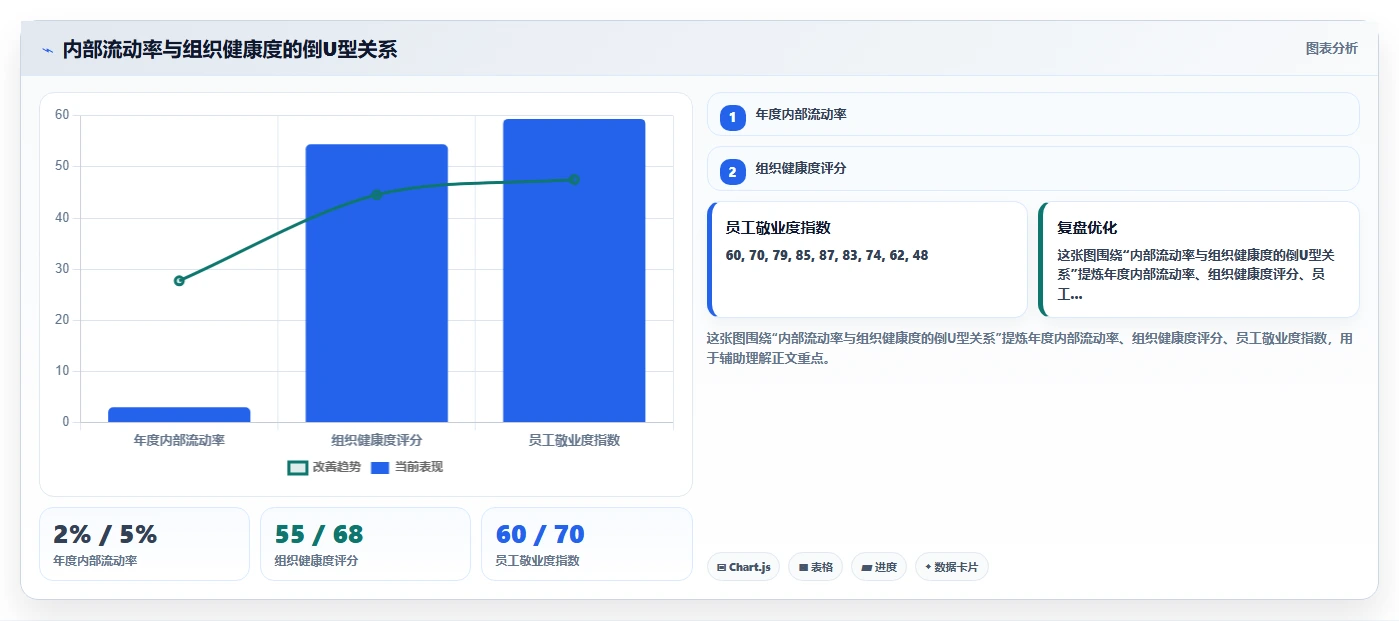The height and width of the screenshot is (621, 1399).
Task: Click the trend line point on 组织健康度评分 bar
Action: pos(377,194)
